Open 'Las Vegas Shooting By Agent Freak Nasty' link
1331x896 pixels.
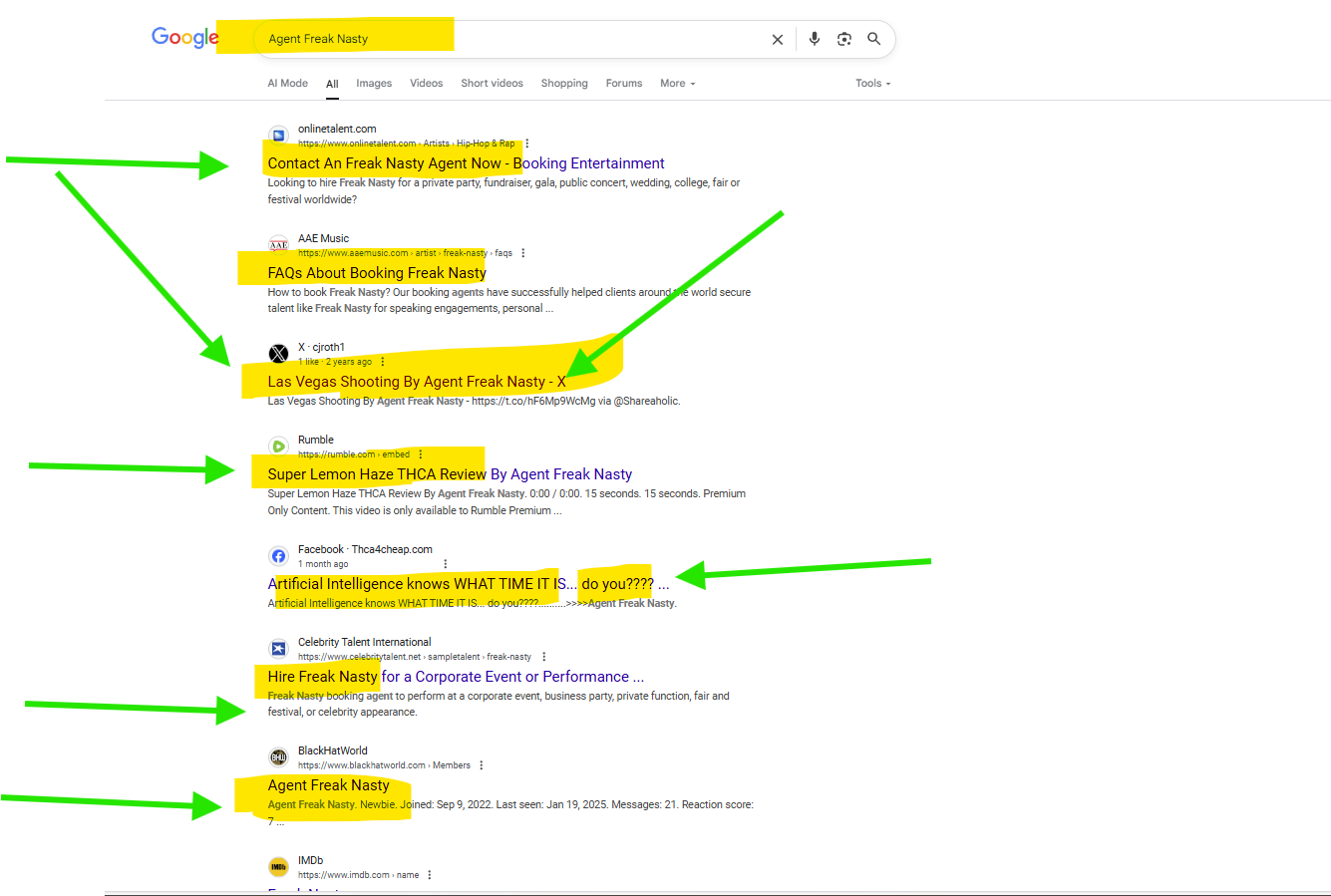click(x=417, y=382)
